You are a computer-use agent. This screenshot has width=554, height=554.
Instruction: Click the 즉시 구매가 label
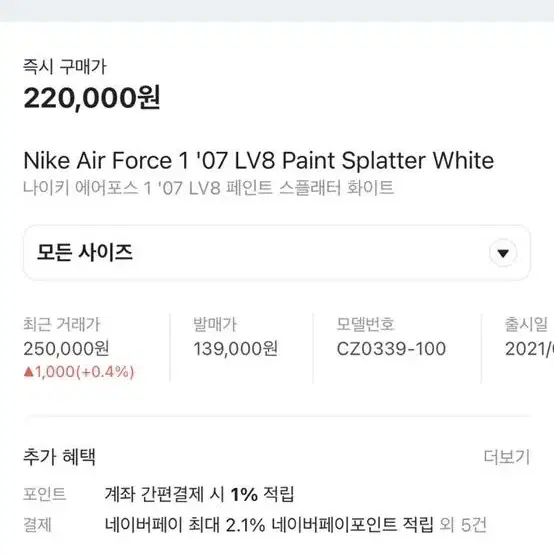coord(65,66)
